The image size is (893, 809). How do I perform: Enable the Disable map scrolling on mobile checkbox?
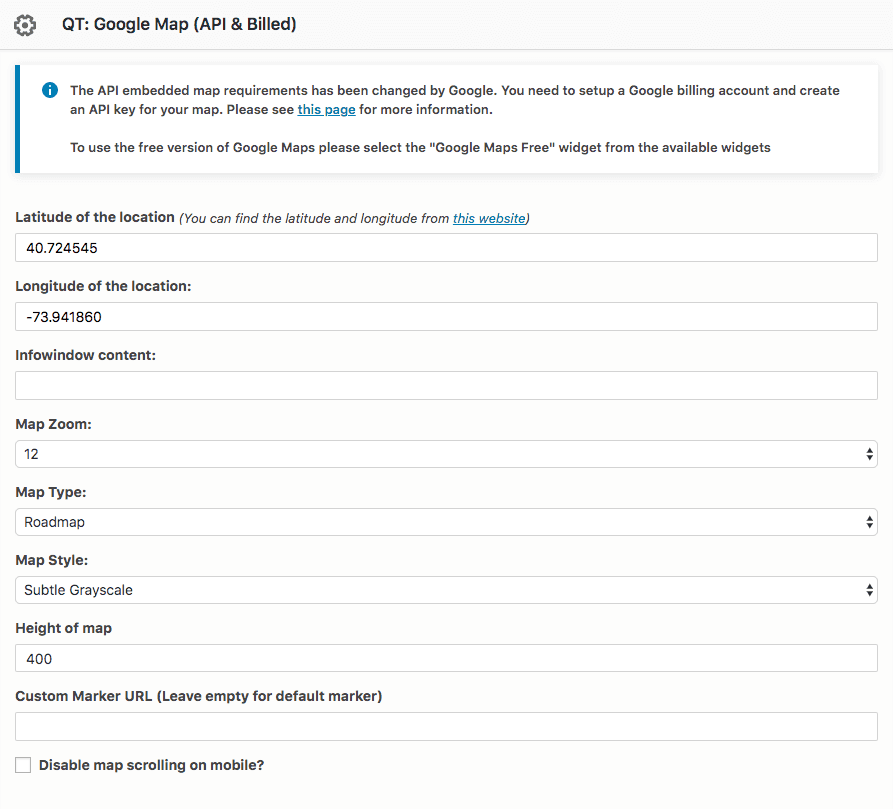click(x=23, y=765)
